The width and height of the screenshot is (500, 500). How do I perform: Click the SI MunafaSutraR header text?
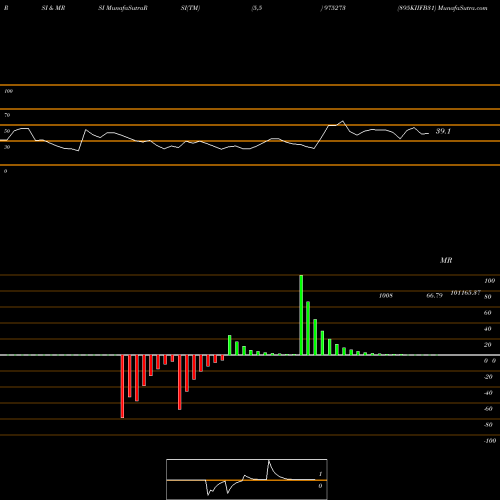click(x=123, y=8)
